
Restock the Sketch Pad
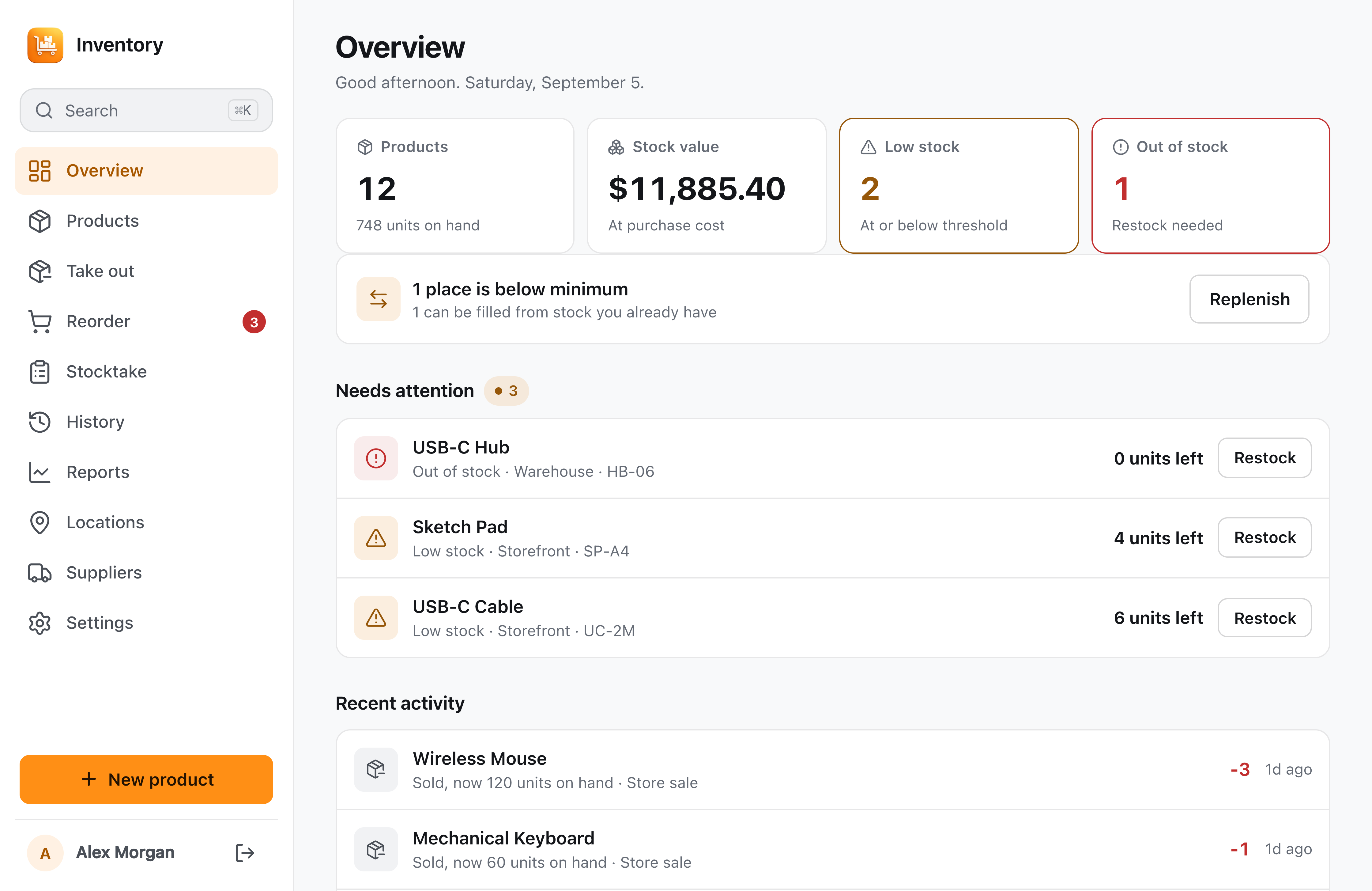(x=1264, y=537)
